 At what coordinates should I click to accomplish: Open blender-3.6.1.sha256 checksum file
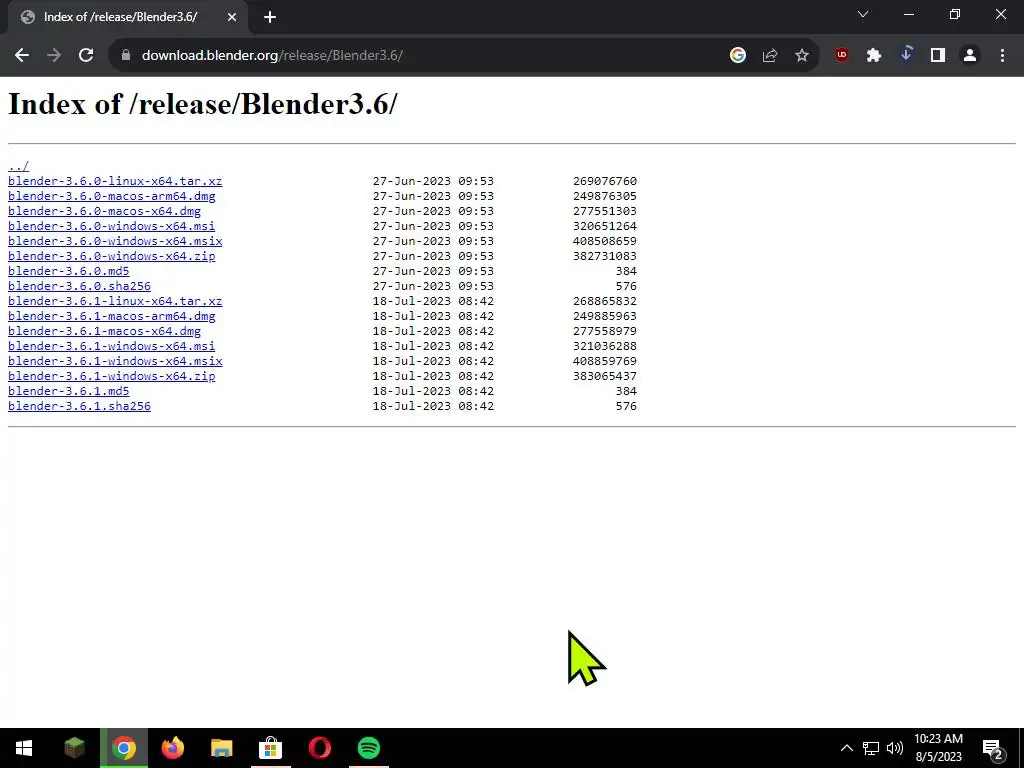[79, 406]
